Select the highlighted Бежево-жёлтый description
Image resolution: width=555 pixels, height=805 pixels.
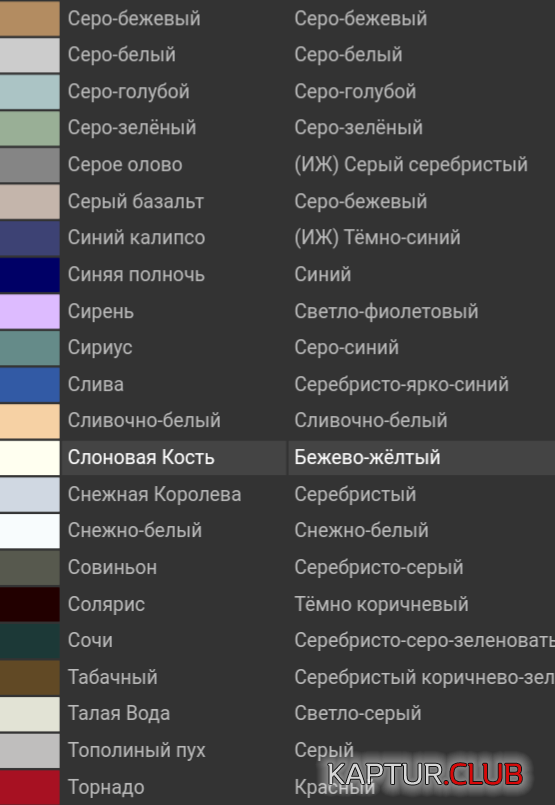point(367,457)
